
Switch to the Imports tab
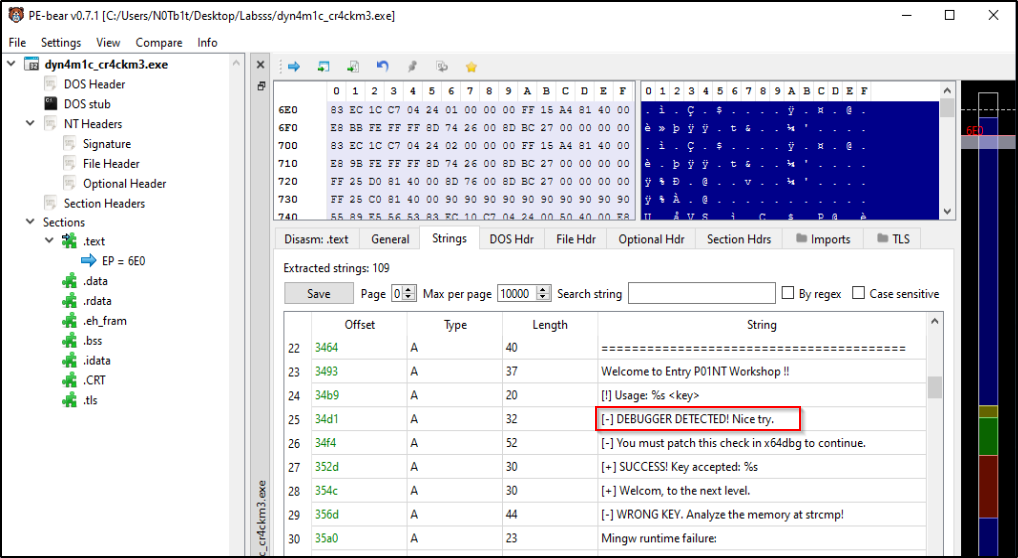[823, 239]
